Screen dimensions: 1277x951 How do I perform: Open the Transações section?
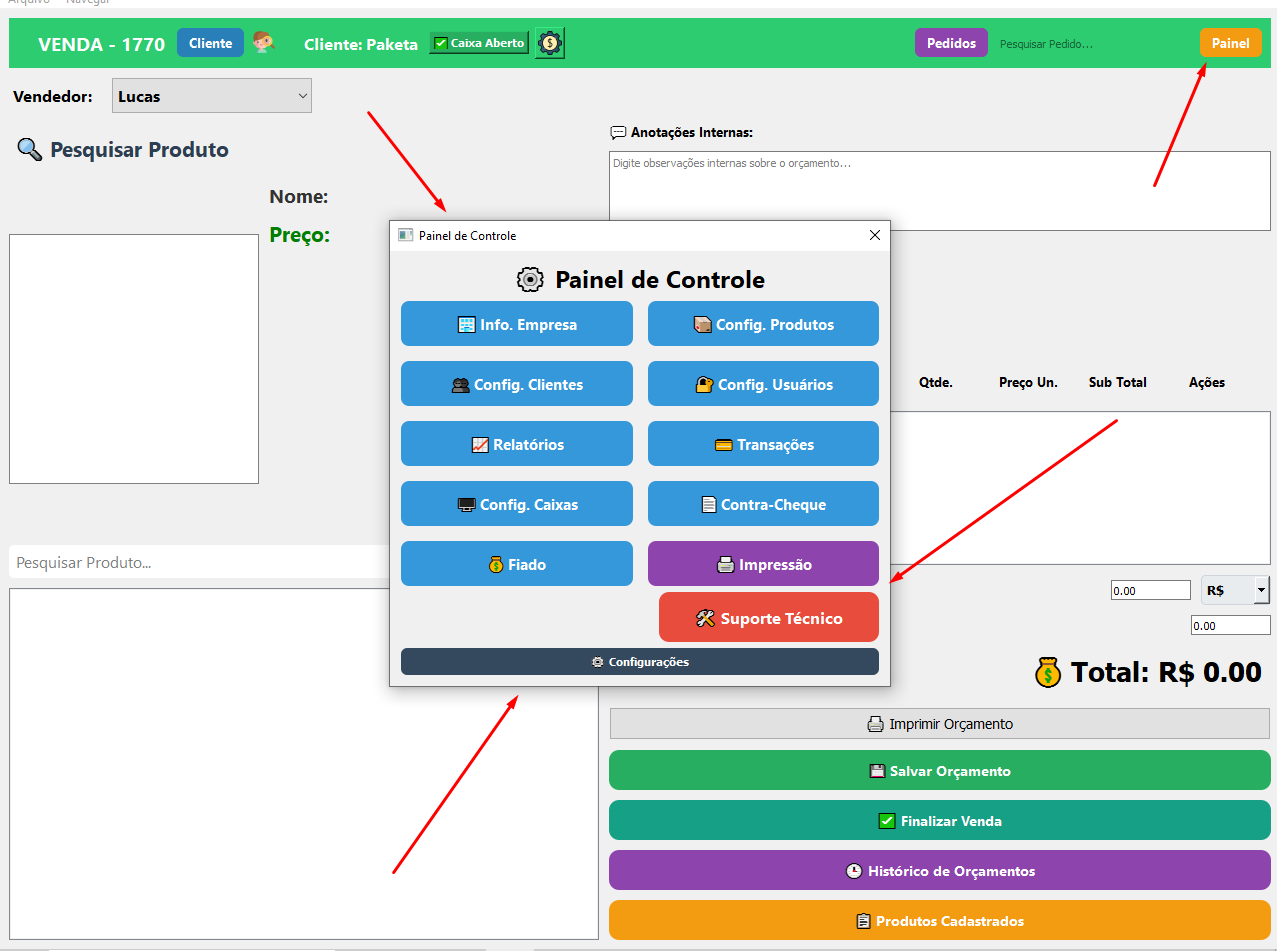coord(763,444)
